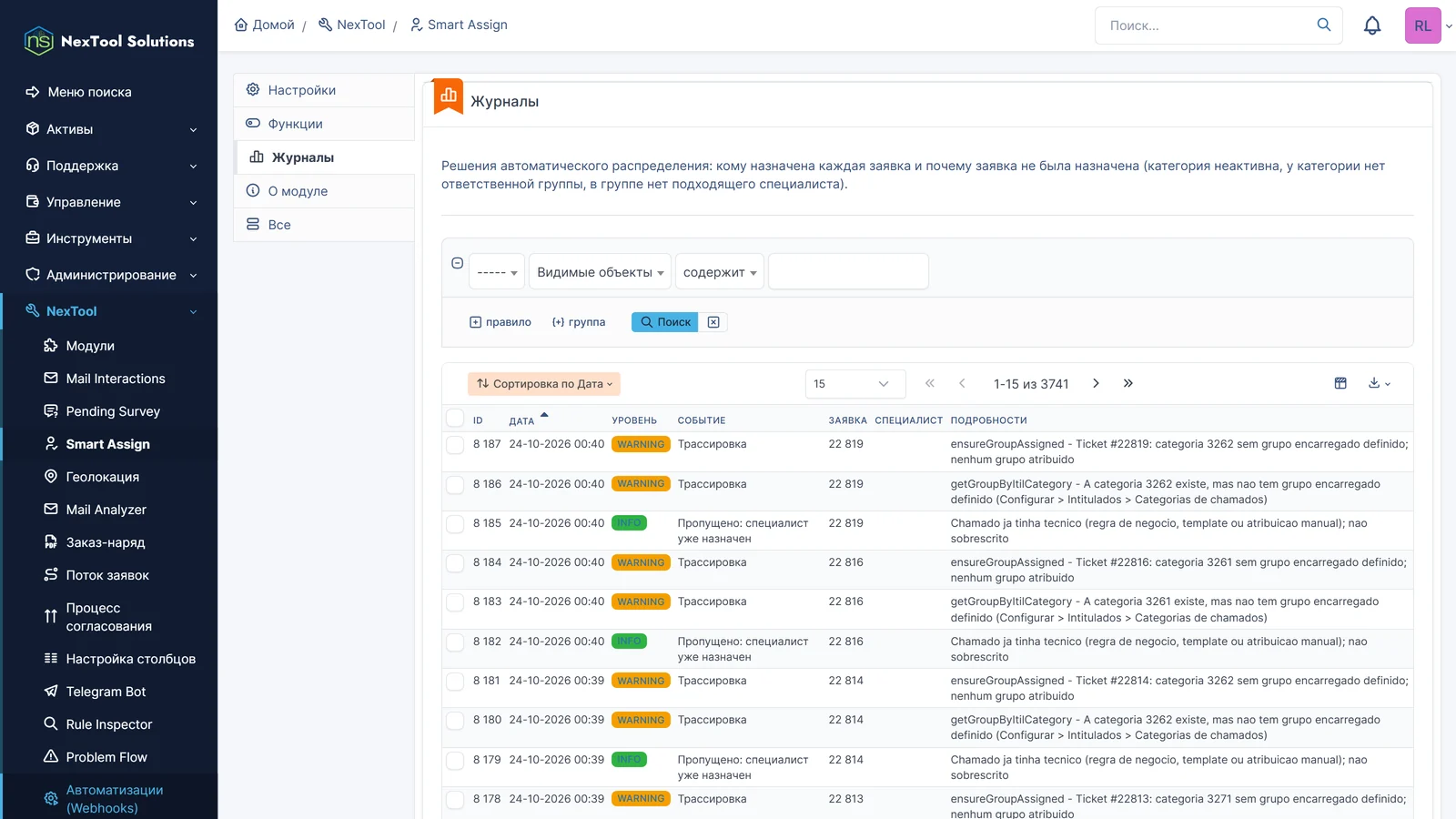Image resolution: width=1456 pixels, height=819 pixels.
Task: Click the notifications bell icon
Action: coord(1372,25)
